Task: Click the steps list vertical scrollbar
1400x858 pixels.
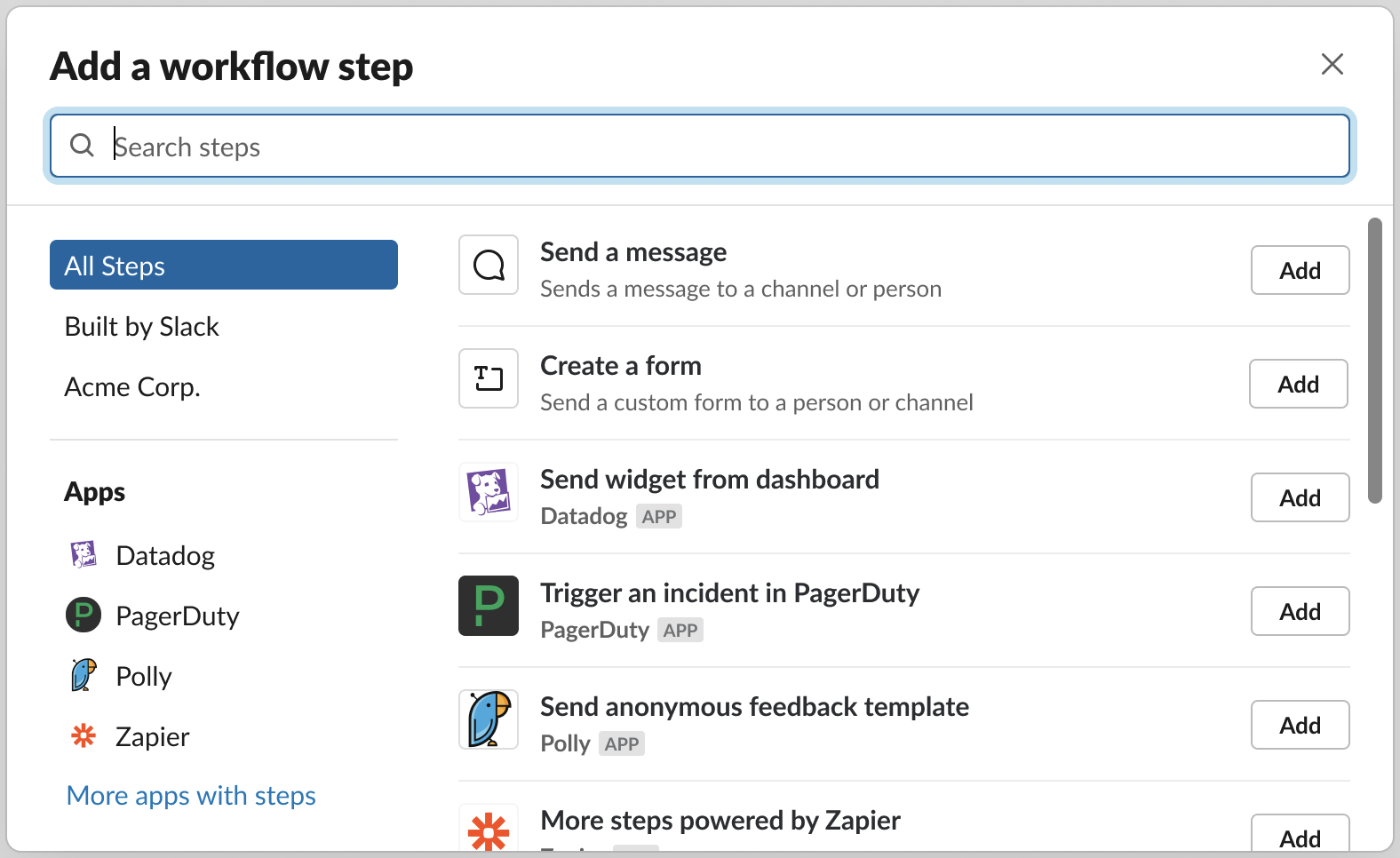Action: coord(1374,361)
